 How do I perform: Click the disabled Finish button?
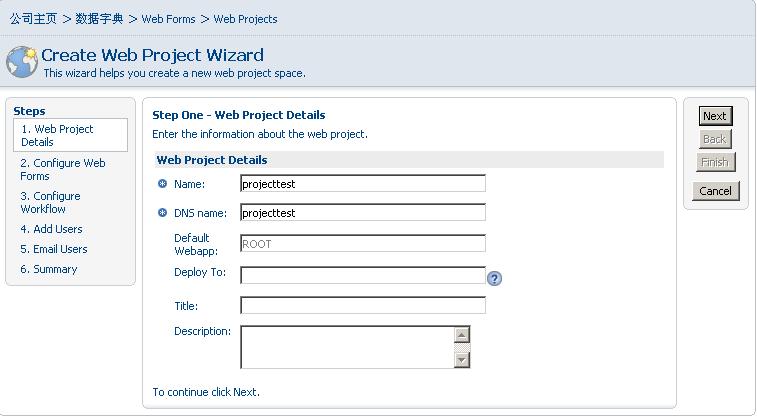715,162
